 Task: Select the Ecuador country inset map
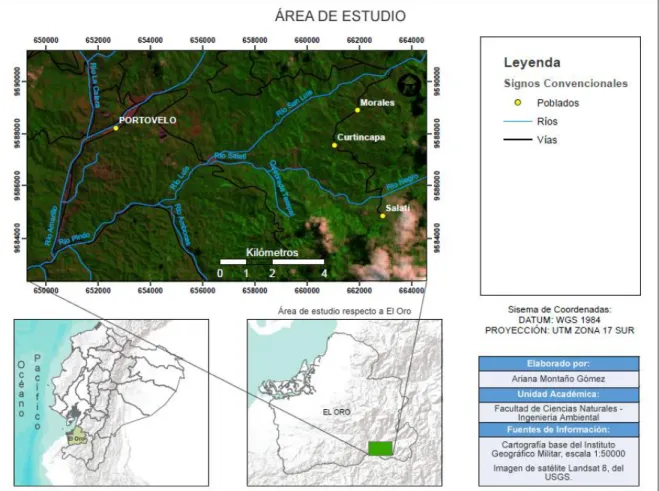click(111, 403)
